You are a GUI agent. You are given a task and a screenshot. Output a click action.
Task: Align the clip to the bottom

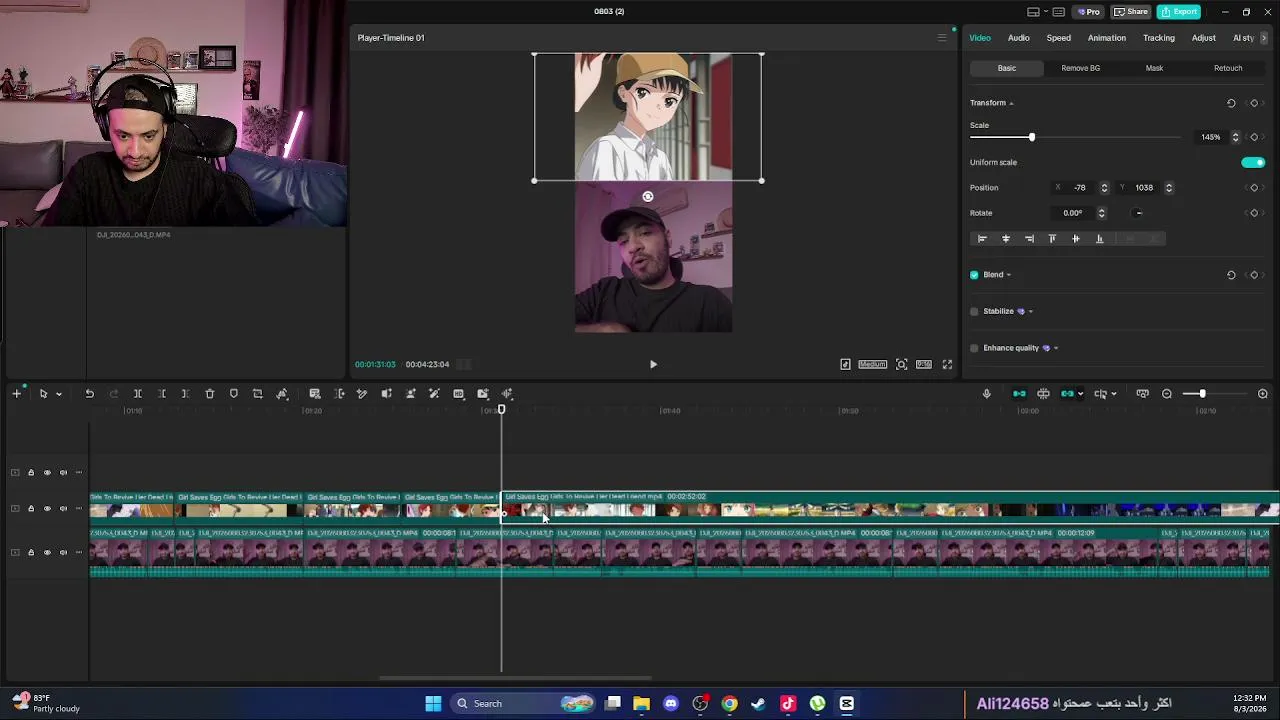point(1099,239)
